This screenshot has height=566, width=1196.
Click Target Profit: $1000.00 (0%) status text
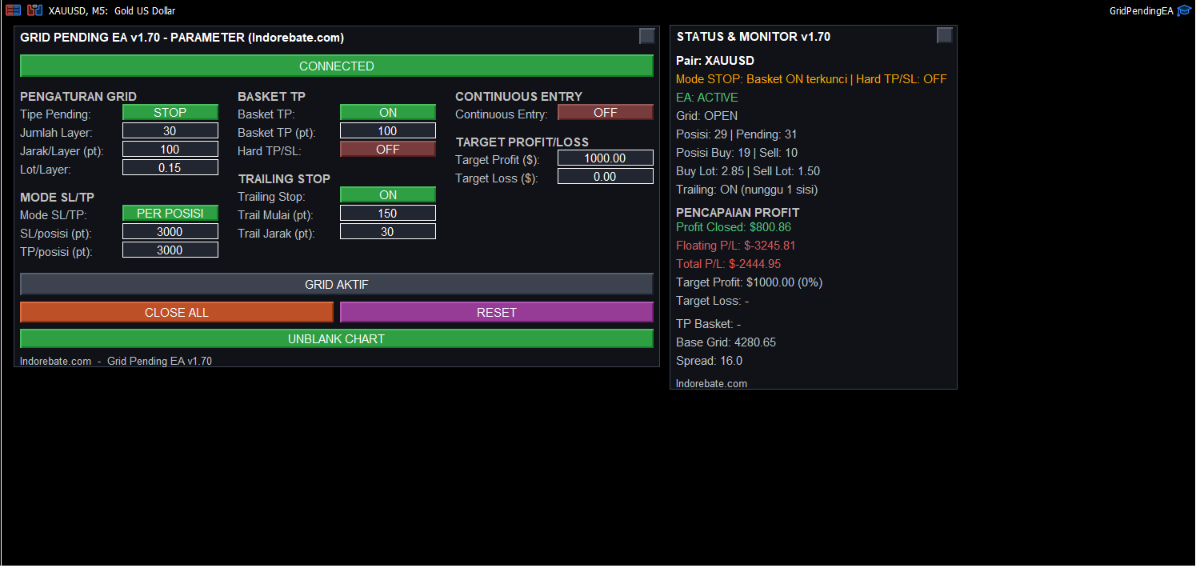point(750,282)
